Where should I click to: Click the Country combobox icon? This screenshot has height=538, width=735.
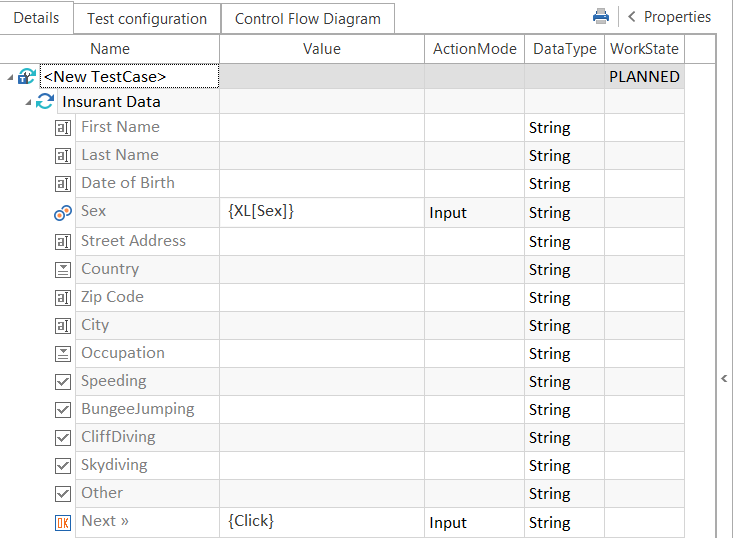point(62,269)
